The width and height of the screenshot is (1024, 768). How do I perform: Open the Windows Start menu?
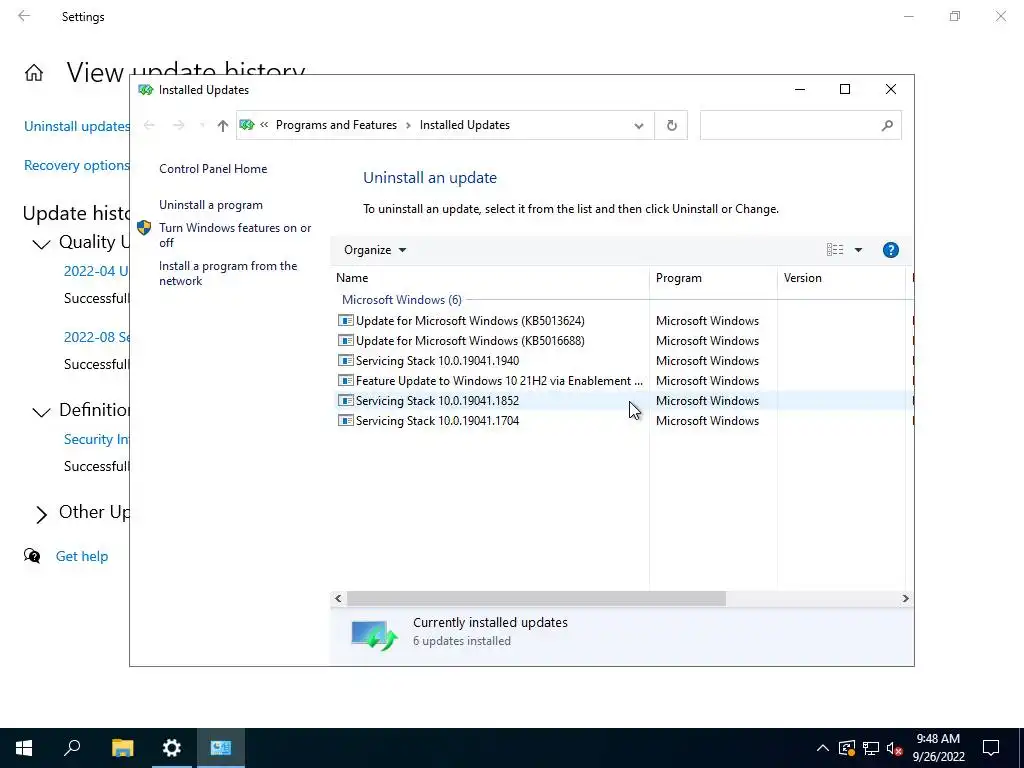pyautogui.click(x=24, y=748)
